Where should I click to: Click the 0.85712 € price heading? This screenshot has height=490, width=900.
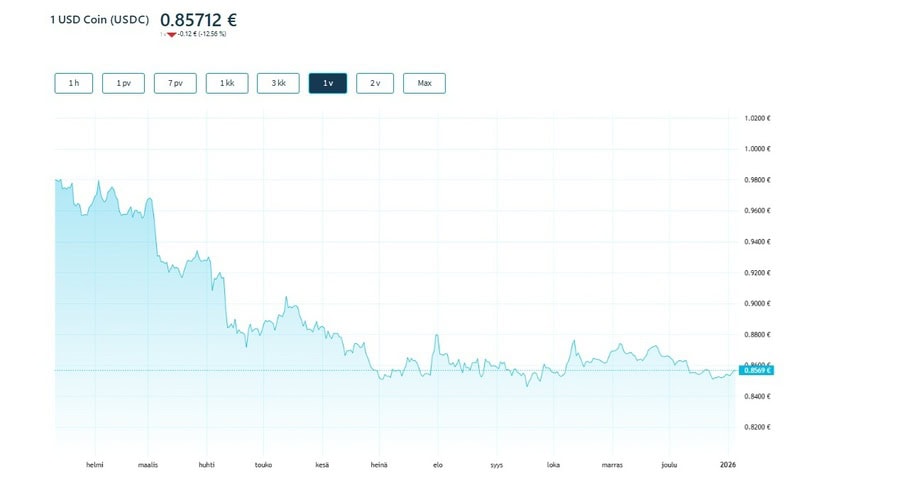click(x=199, y=18)
